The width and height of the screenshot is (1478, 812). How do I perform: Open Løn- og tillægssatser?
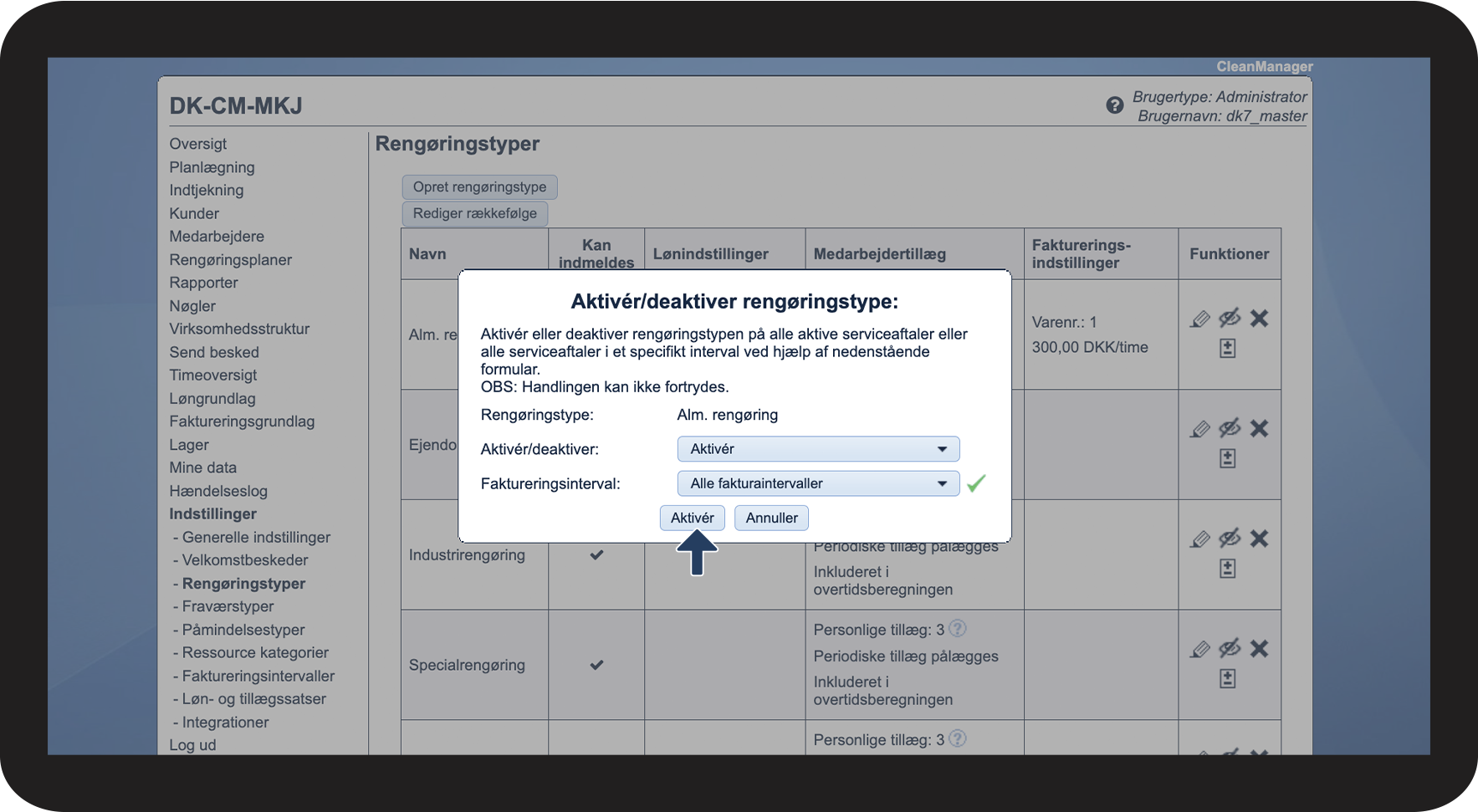(254, 699)
